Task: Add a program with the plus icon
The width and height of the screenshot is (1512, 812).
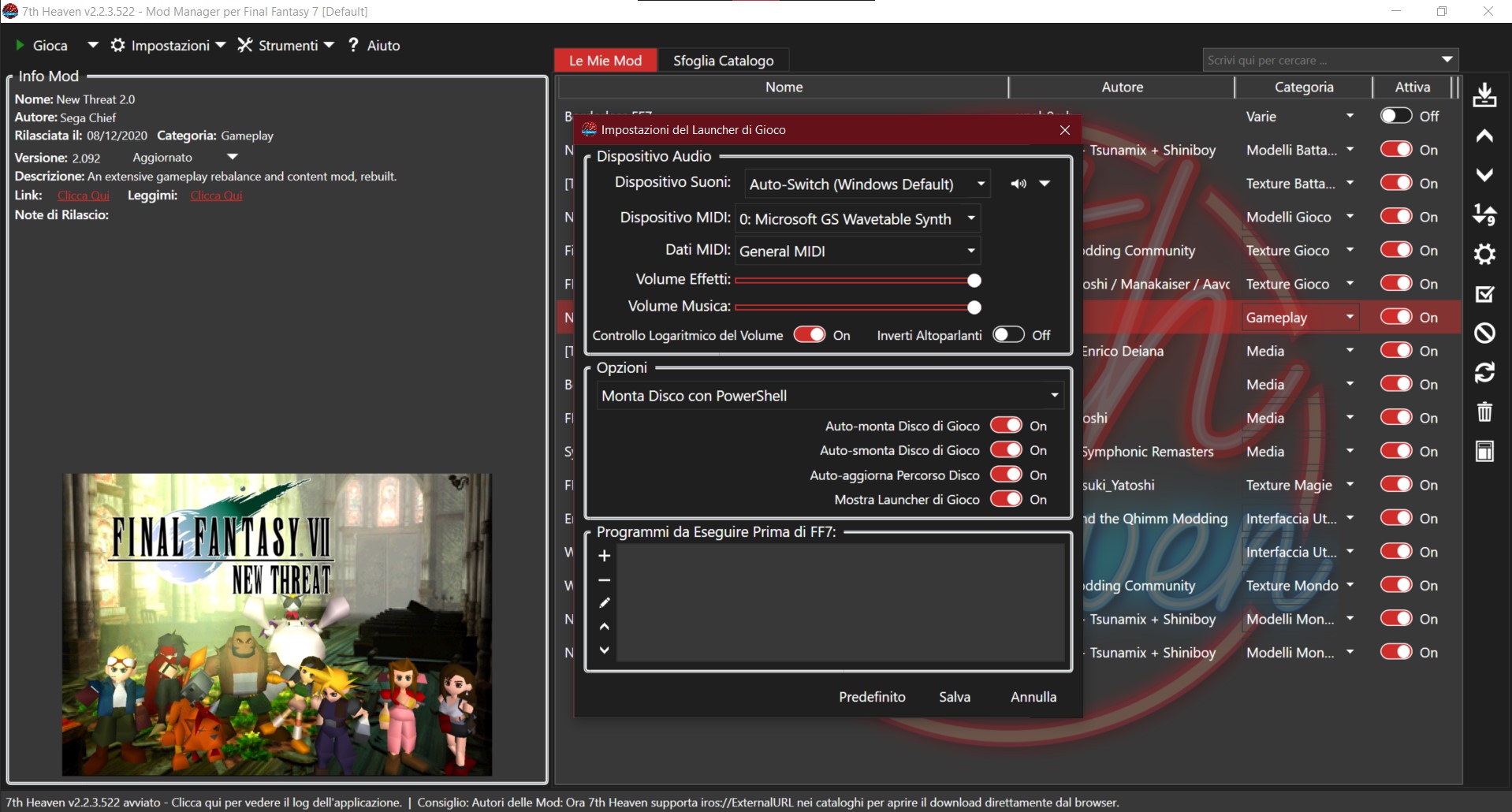Action: (605, 556)
